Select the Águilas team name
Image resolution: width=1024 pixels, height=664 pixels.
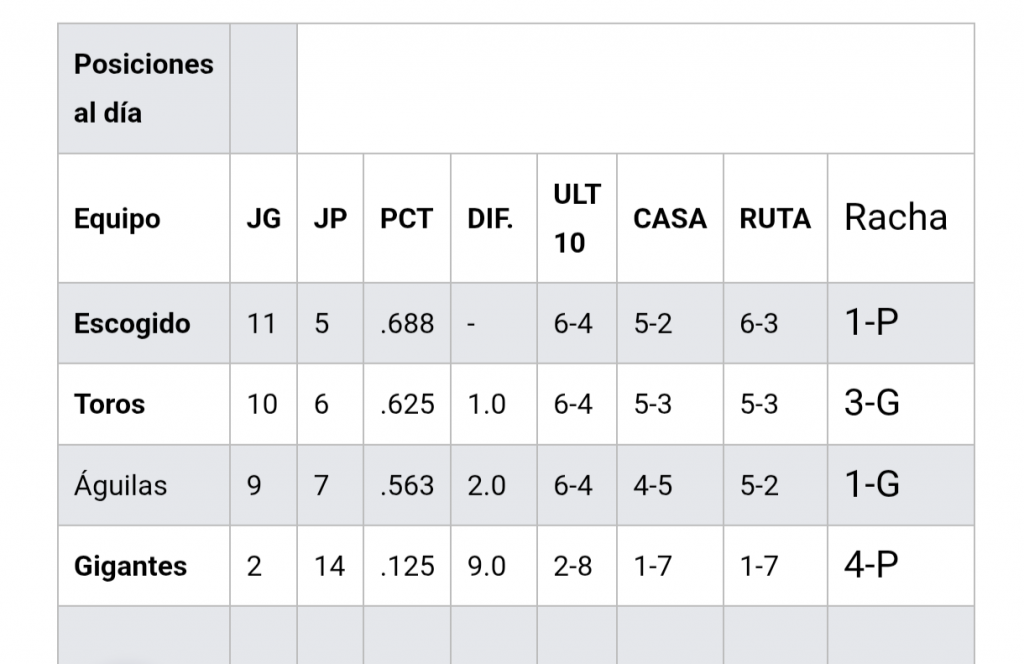point(120,486)
